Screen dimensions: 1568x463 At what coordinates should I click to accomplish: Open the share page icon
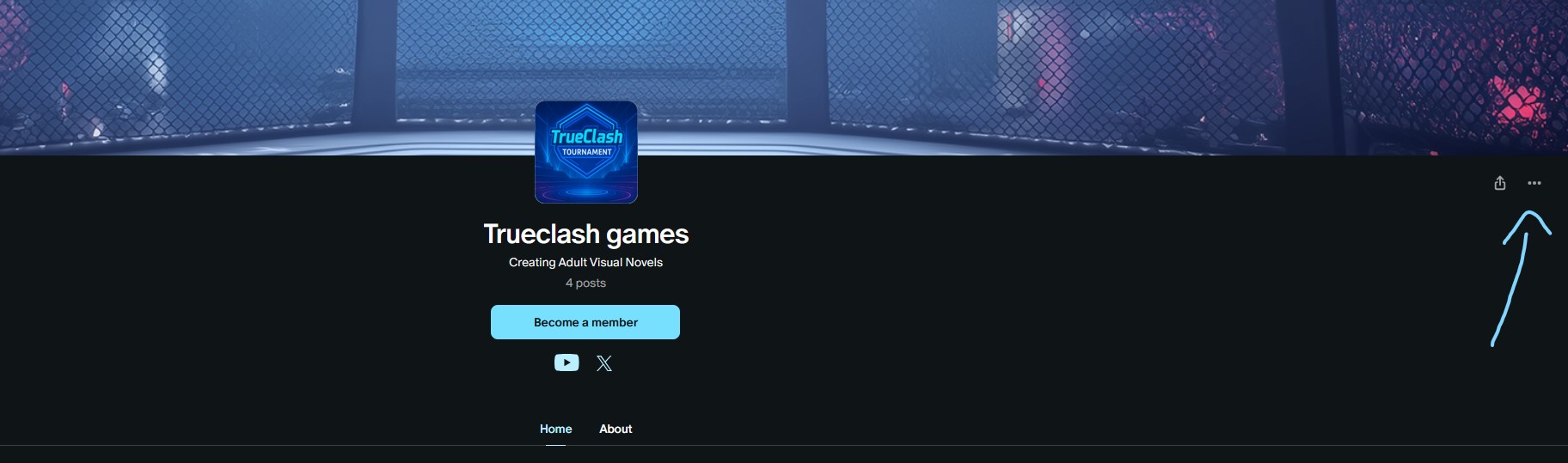(x=1500, y=183)
